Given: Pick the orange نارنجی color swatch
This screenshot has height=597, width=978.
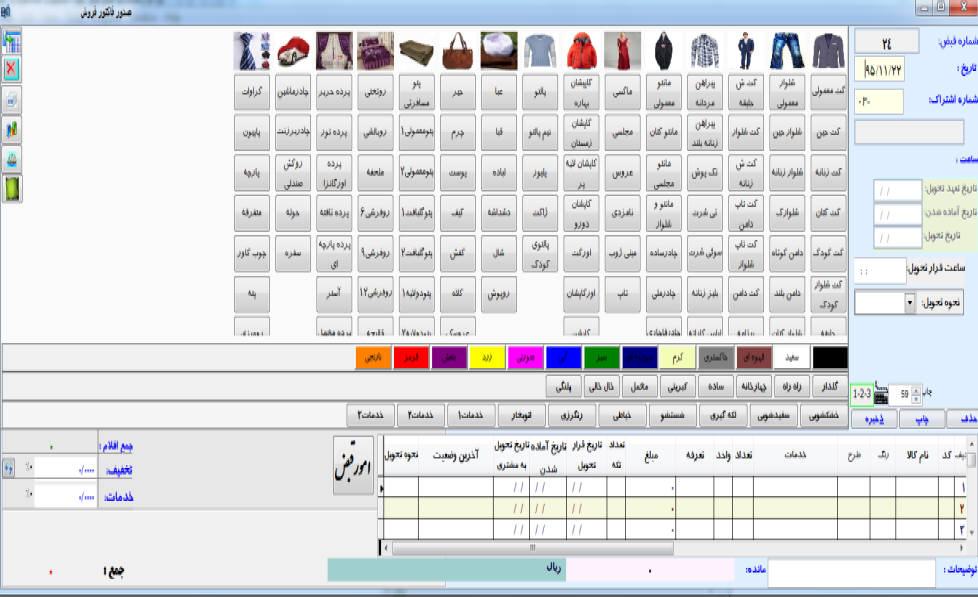Looking at the screenshot, I should point(373,357).
